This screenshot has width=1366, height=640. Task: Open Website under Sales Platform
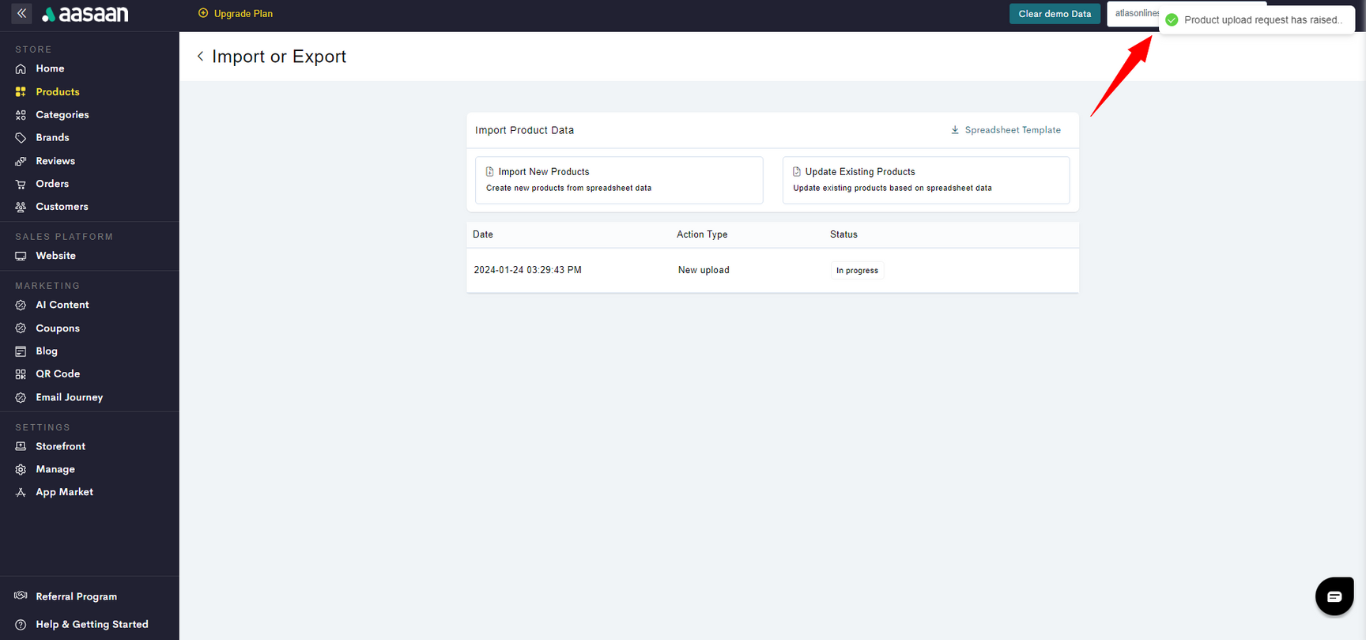pos(55,256)
